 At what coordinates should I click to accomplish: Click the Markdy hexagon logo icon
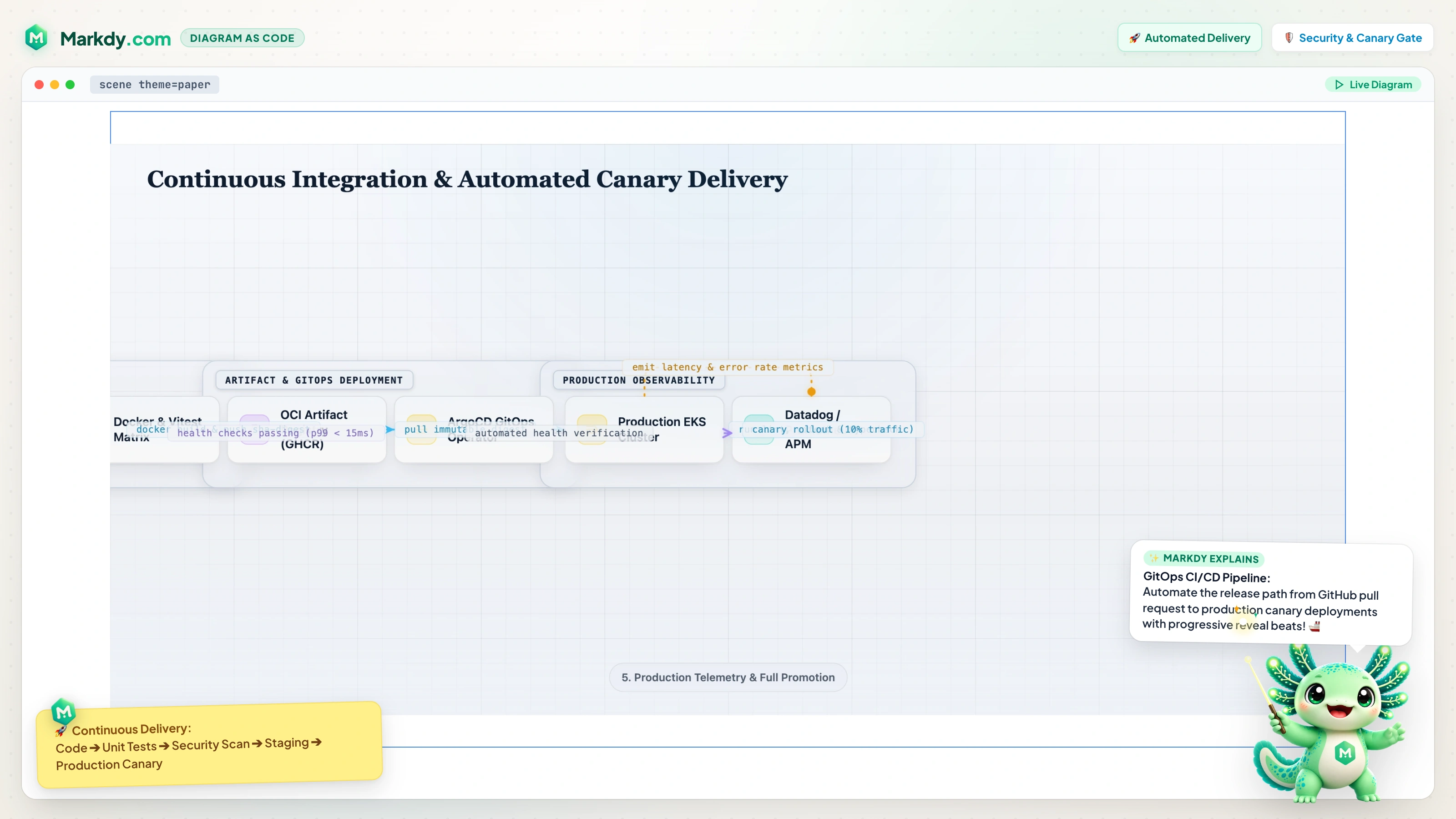(37, 37)
